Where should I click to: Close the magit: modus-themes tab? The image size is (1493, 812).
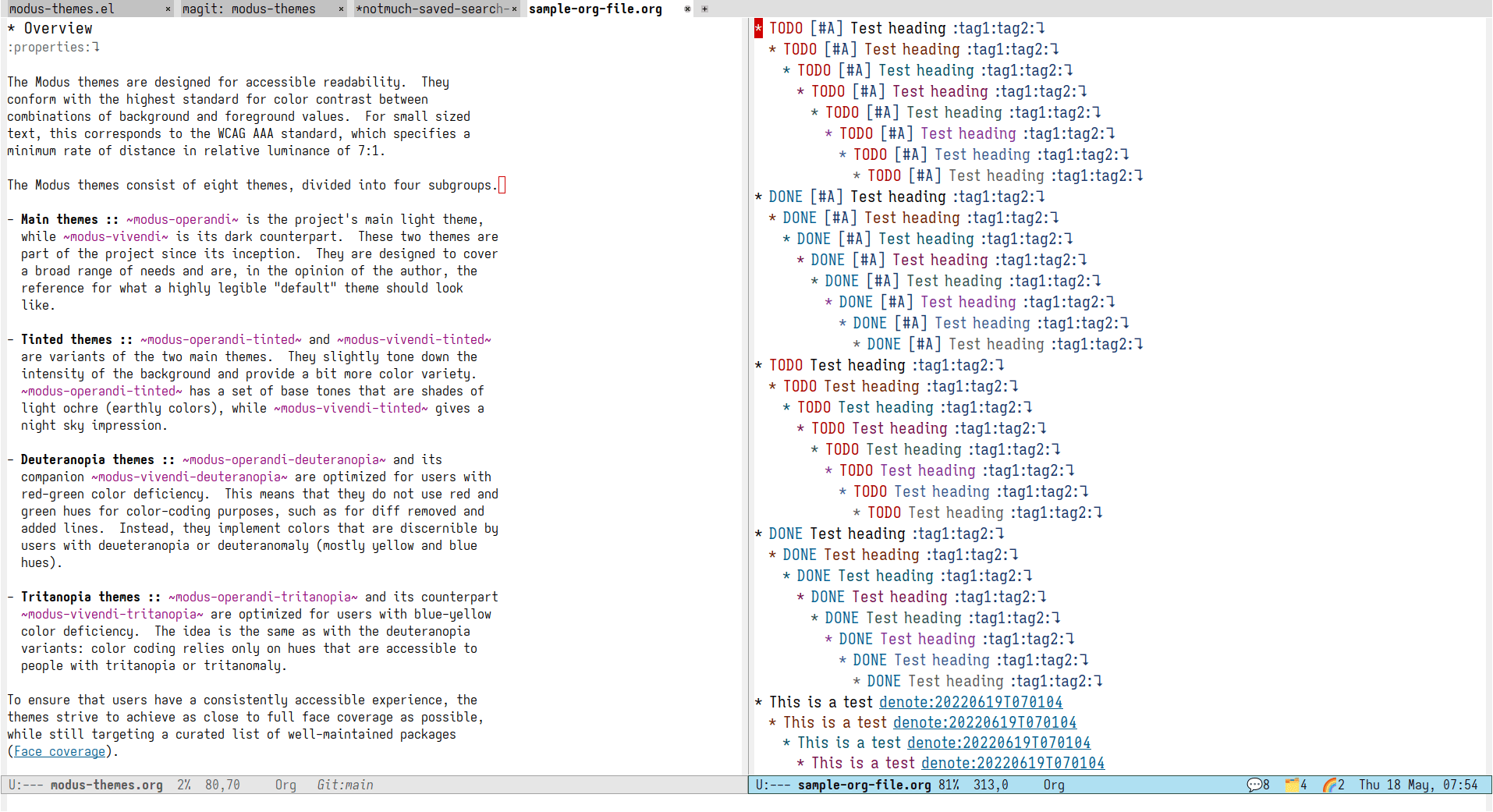tap(341, 9)
